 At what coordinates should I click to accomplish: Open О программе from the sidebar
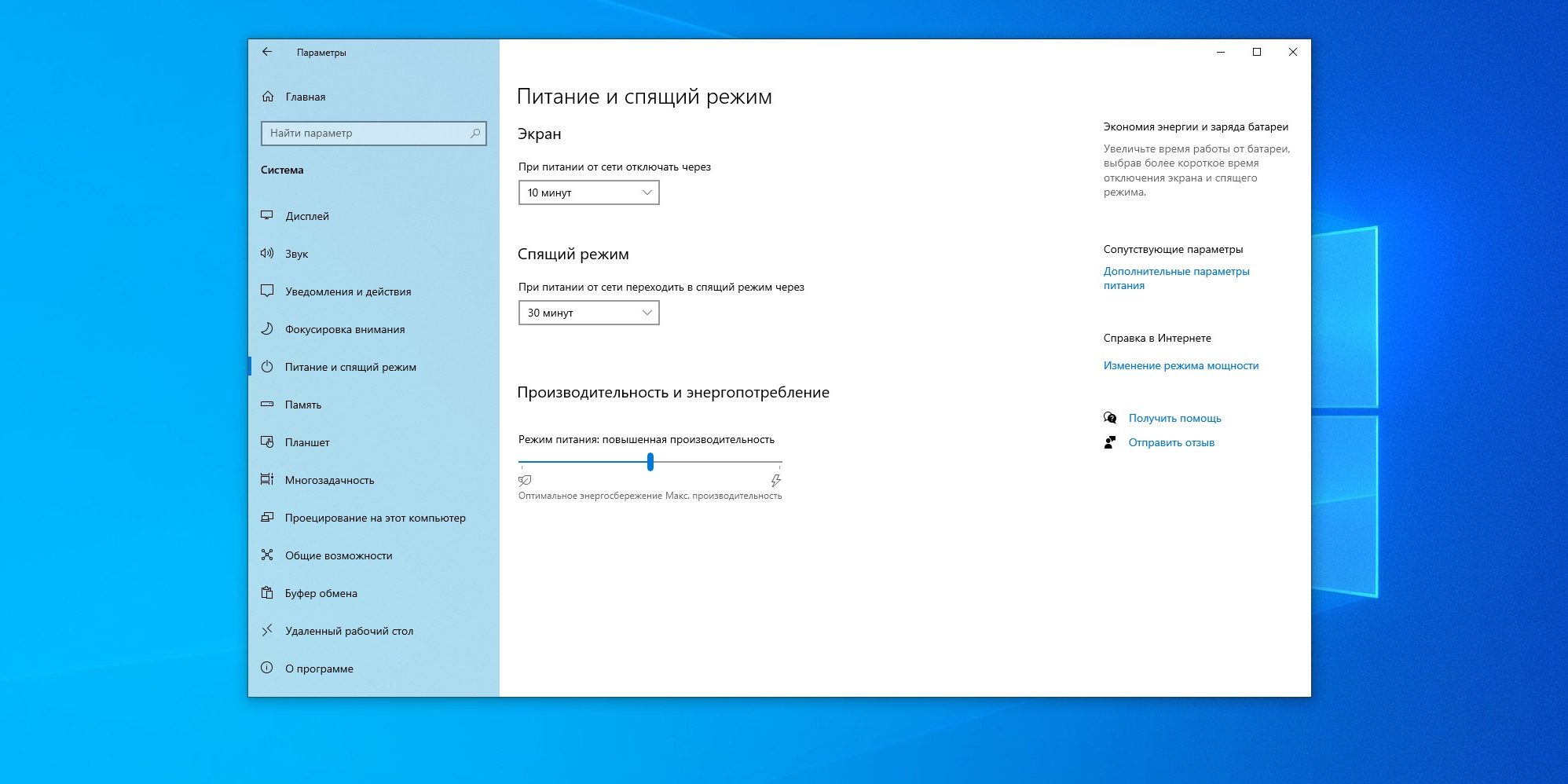coord(267,669)
